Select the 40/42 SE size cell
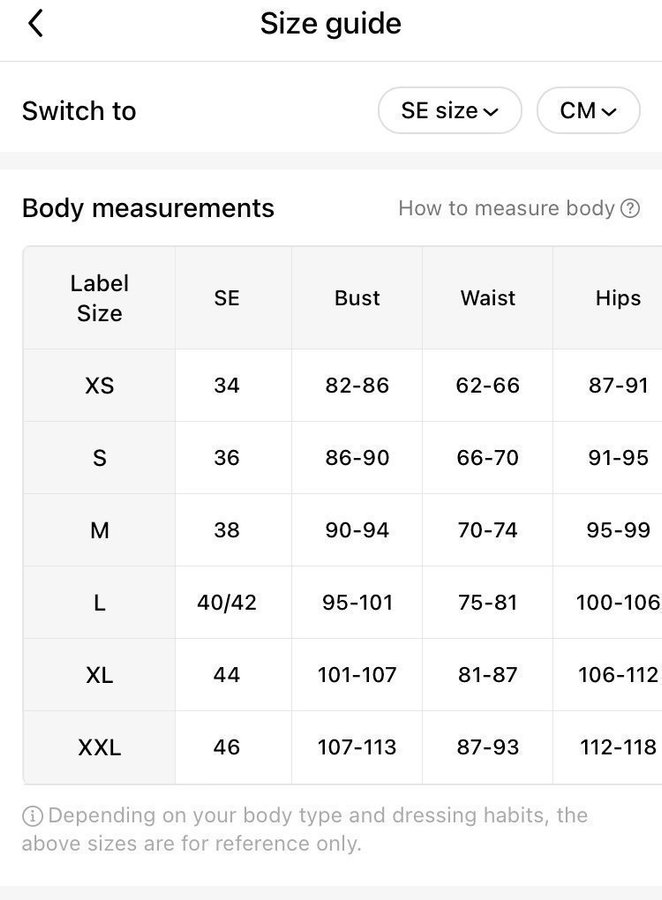 pos(227,603)
